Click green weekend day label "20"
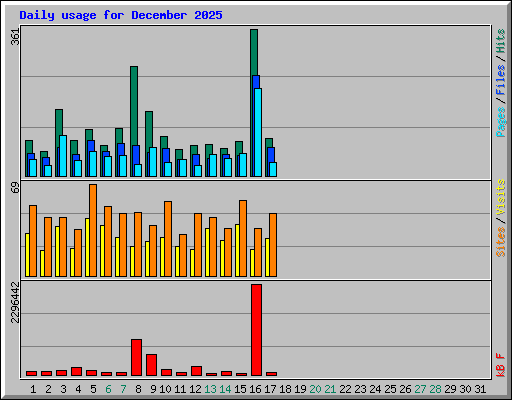The width and height of the screenshot is (512, 400). point(315,389)
